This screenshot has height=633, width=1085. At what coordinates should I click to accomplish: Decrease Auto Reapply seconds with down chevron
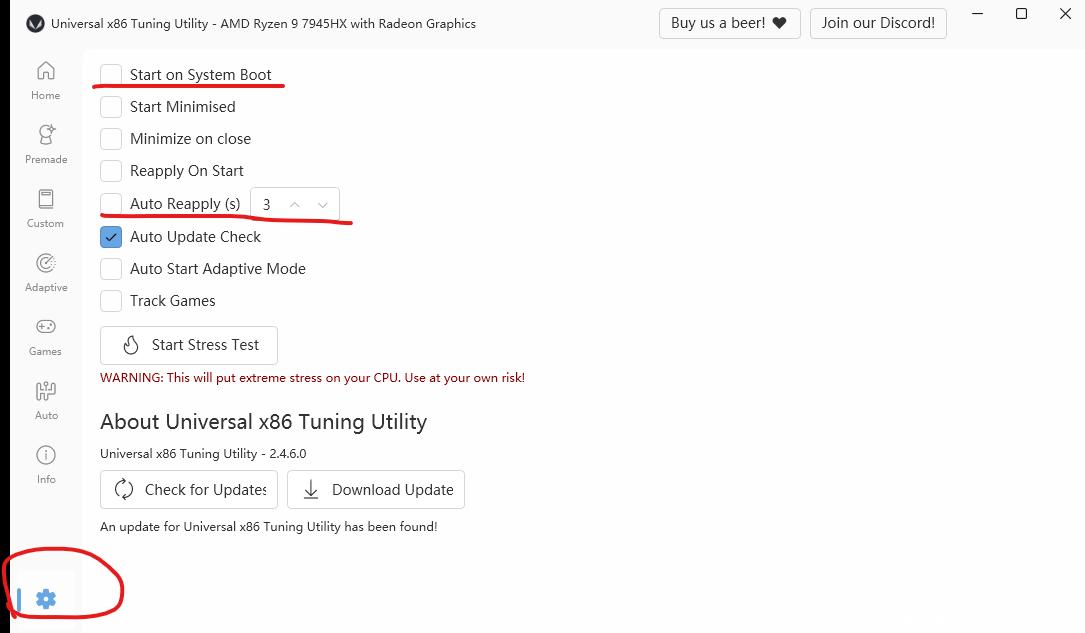coord(323,204)
